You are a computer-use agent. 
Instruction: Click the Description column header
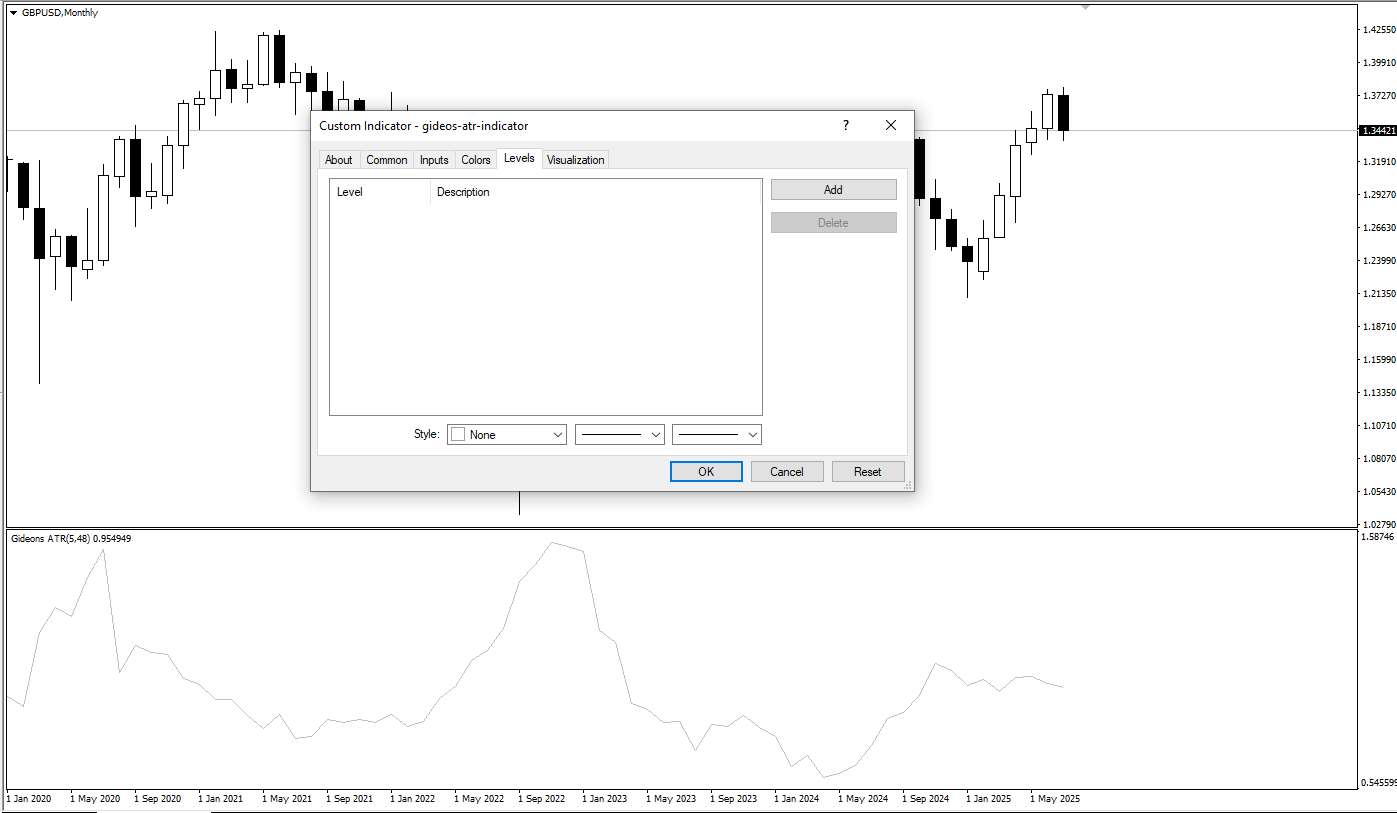pyautogui.click(x=463, y=192)
